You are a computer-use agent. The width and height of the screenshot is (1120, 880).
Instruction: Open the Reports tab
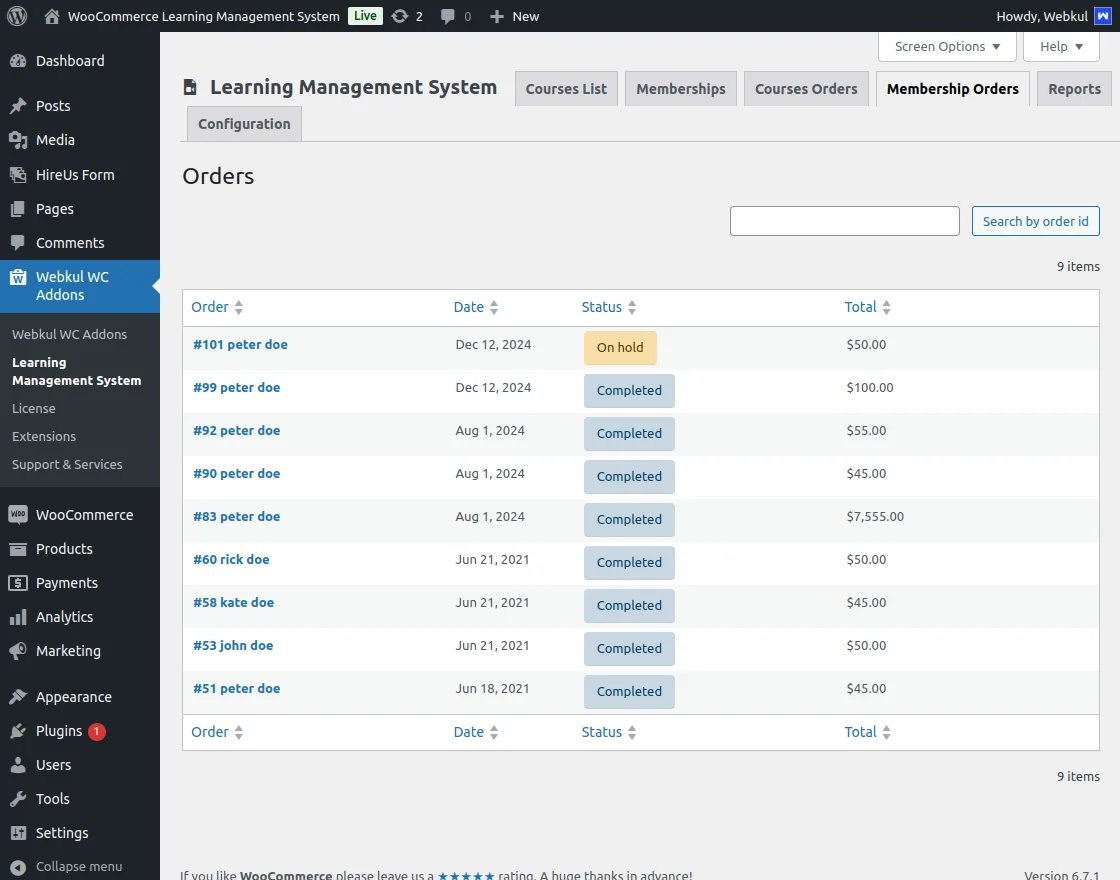(x=1074, y=88)
